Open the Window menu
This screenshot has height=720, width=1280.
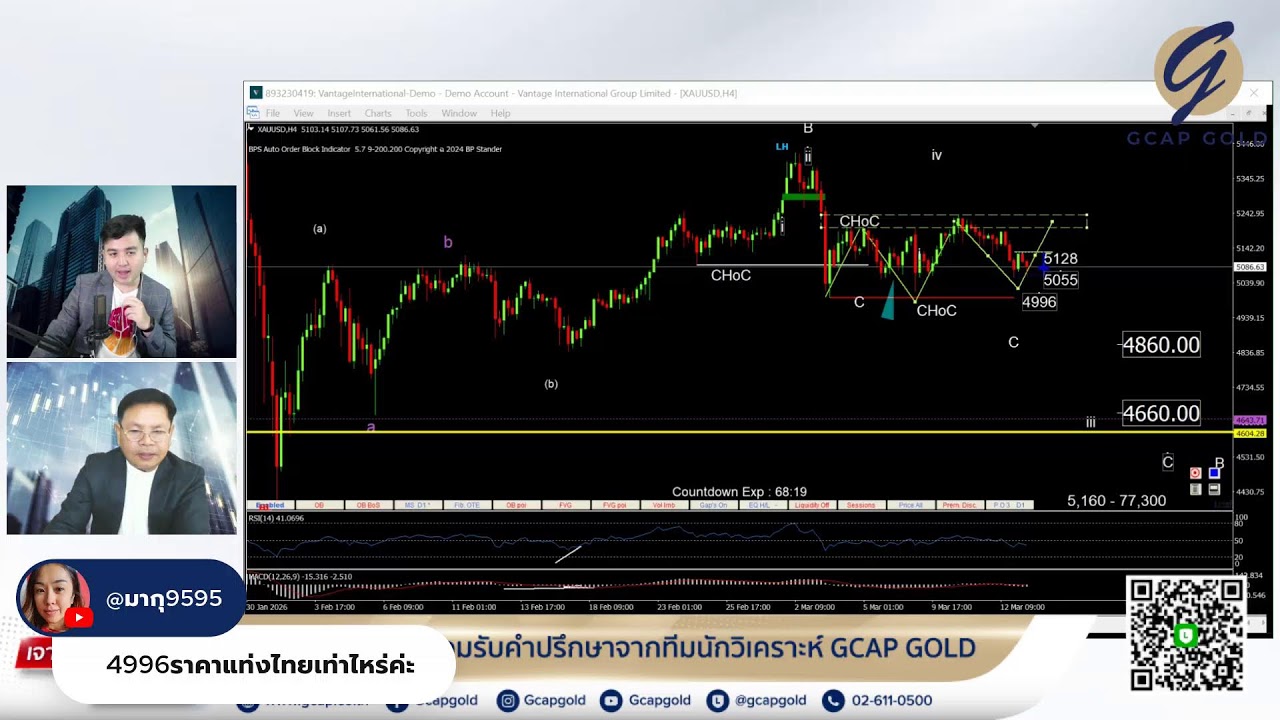pos(459,113)
